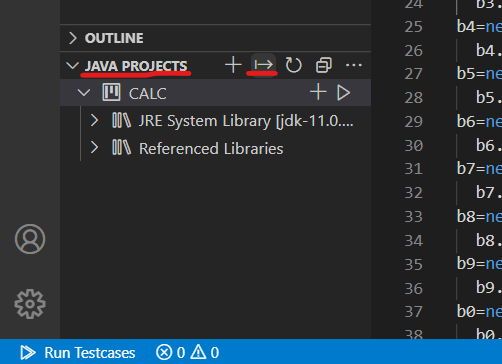The height and width of the screenshot is (364, 502).
Task: Click Run Testcases in status bar
Action: coord(78,352)
